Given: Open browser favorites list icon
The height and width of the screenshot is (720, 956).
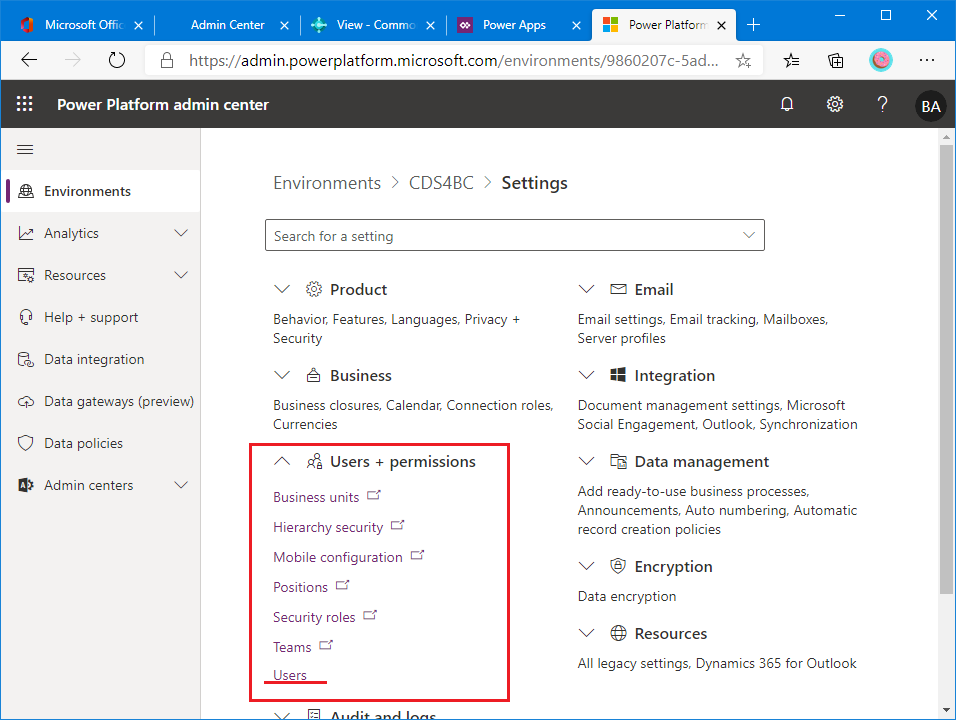Looking at the screenshot, I should [x=791, y=60].
